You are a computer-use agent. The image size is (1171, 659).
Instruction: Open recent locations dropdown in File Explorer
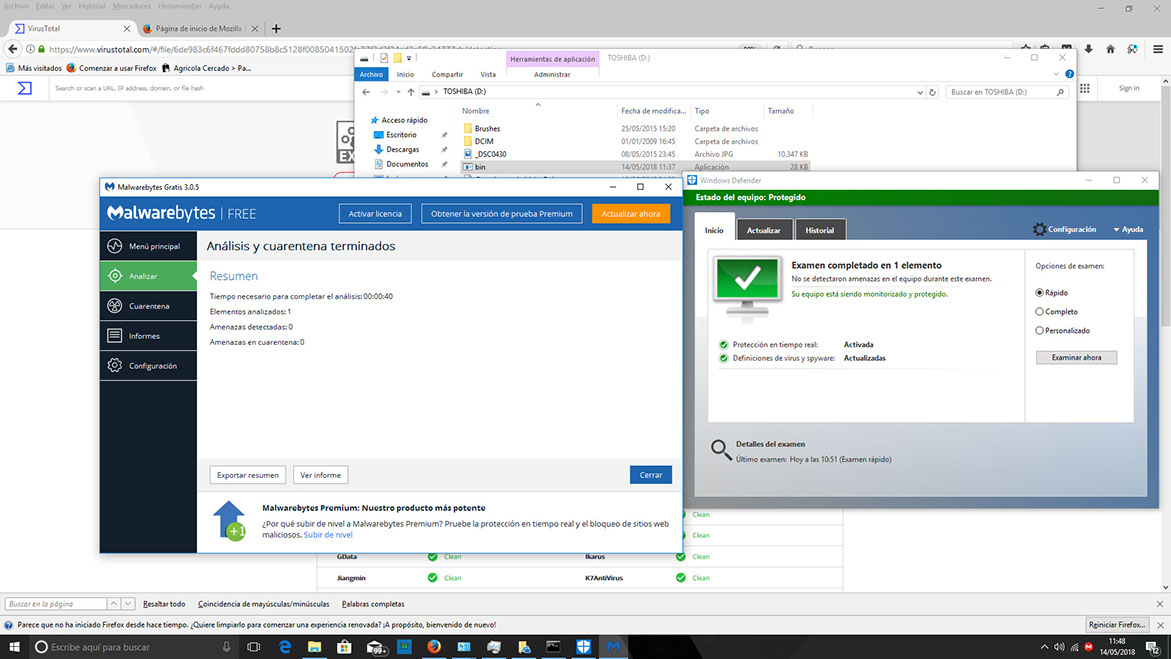[398, 92]
